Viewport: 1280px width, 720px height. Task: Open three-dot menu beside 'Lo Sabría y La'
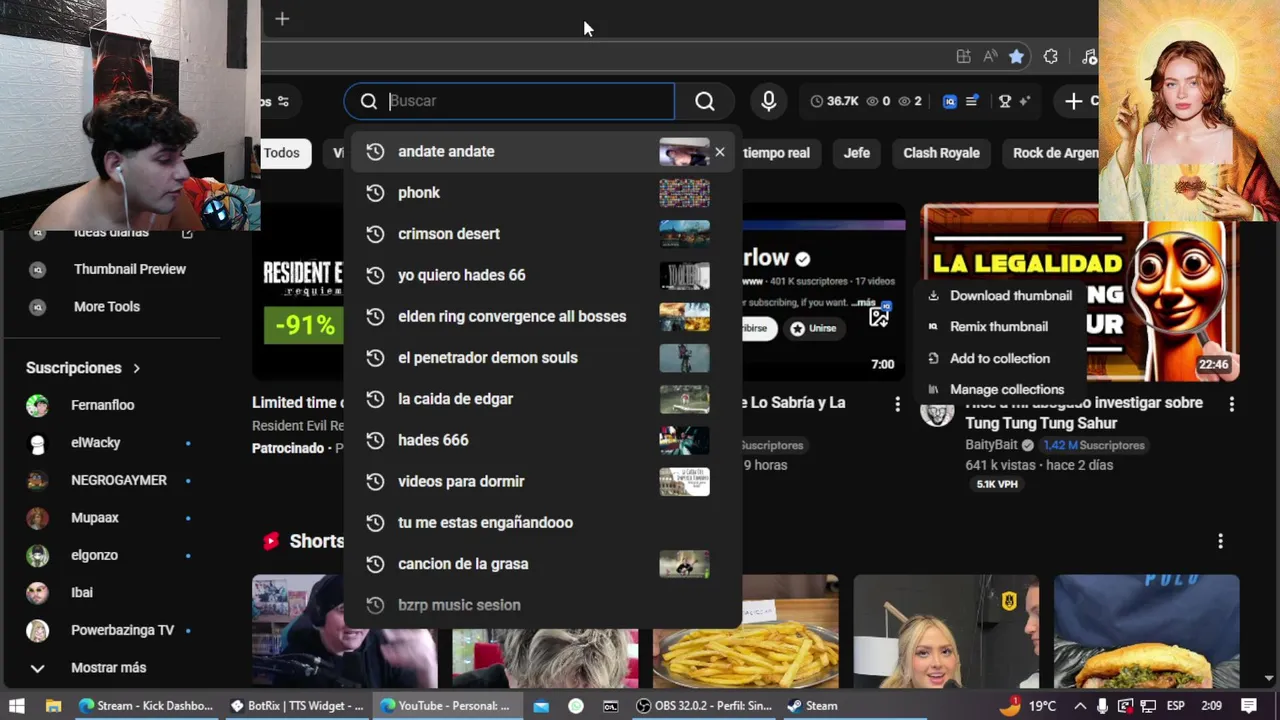897,405
